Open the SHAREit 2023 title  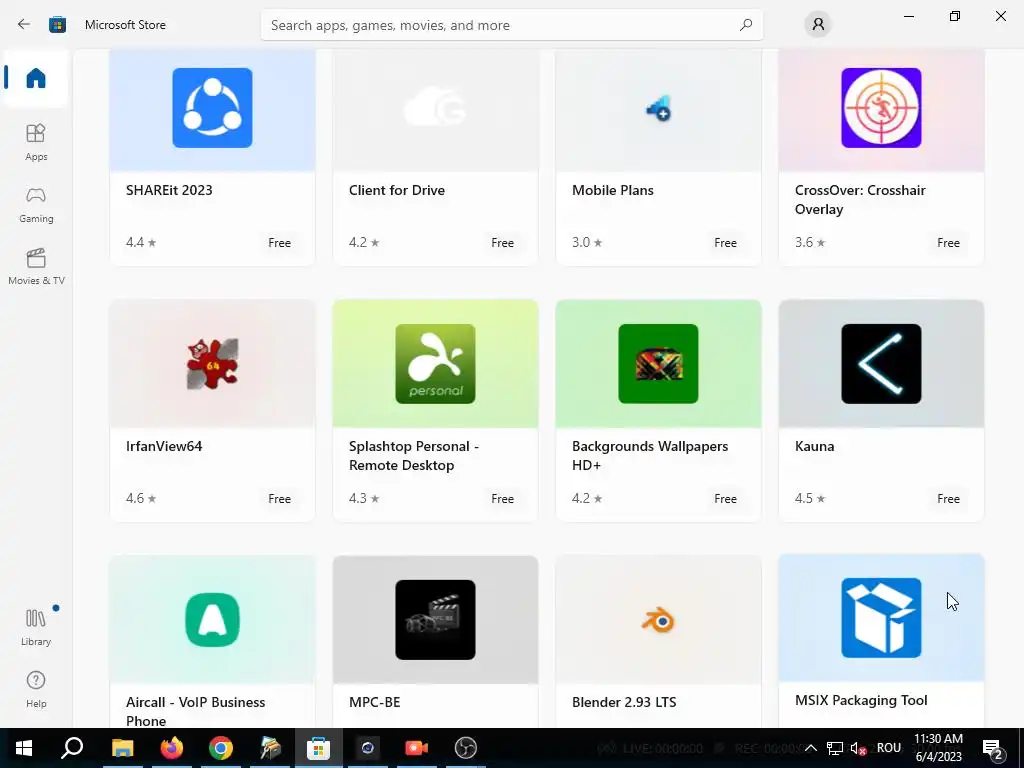(x=169, y=190)
